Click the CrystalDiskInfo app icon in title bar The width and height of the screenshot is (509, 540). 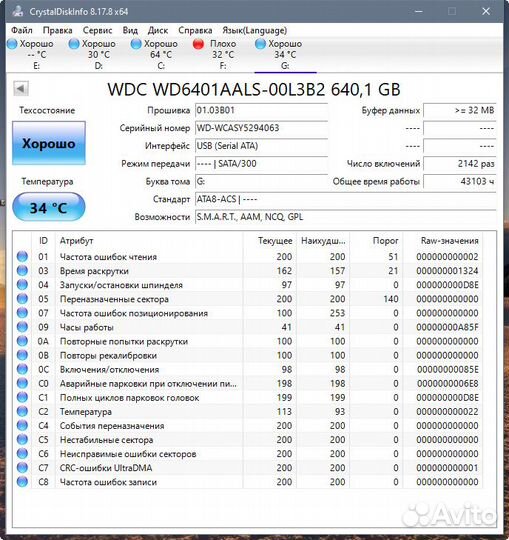coord(18,11)
